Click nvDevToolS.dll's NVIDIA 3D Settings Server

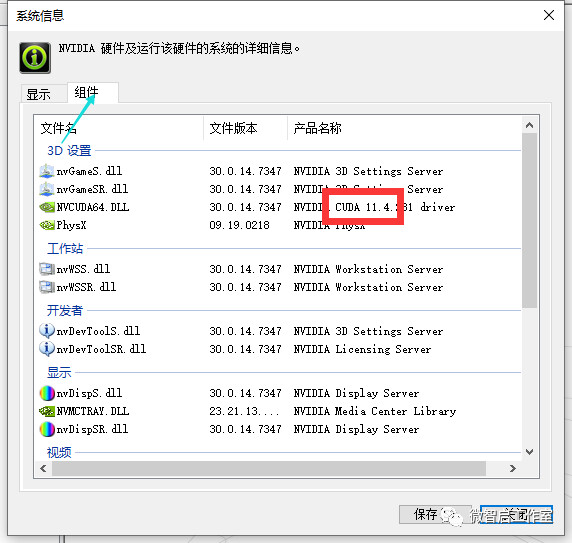click(368, 331)
